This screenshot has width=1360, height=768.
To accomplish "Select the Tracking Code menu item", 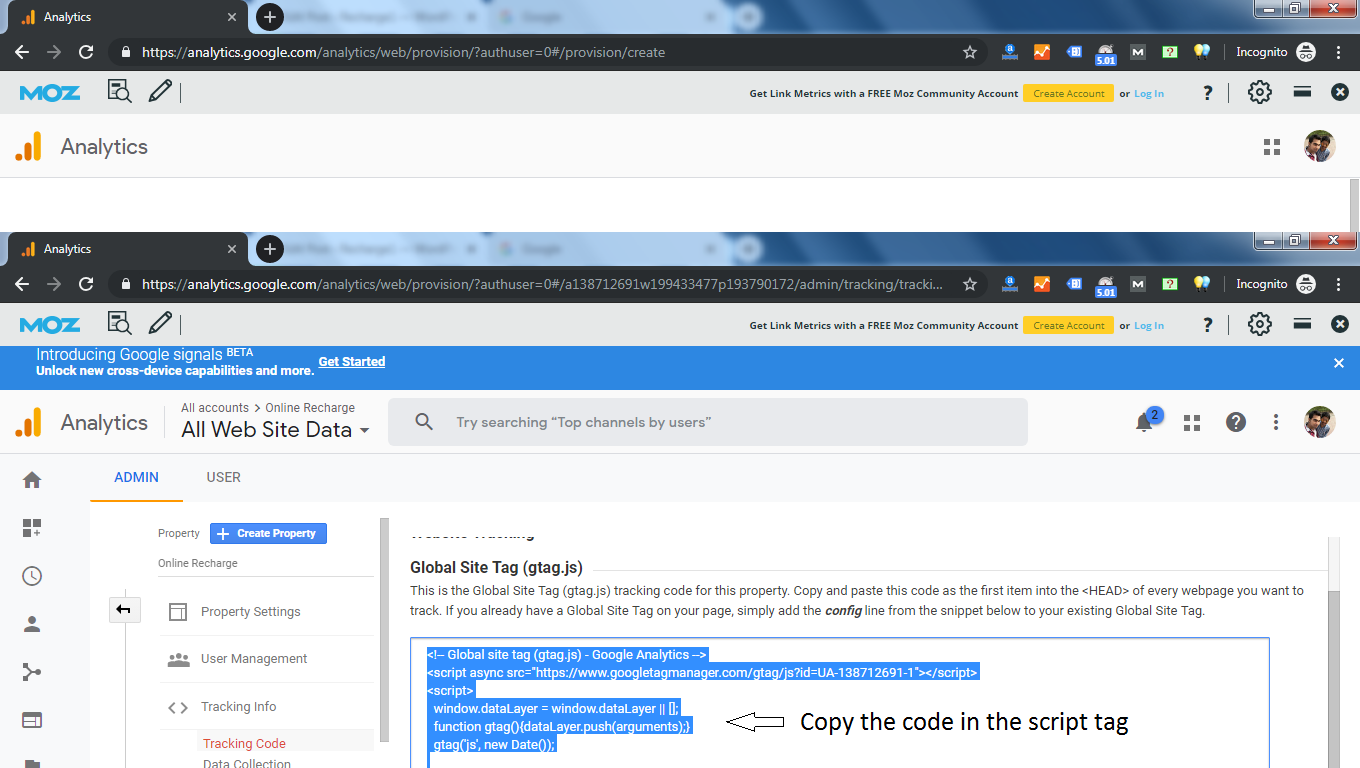I will coord(244,743).
